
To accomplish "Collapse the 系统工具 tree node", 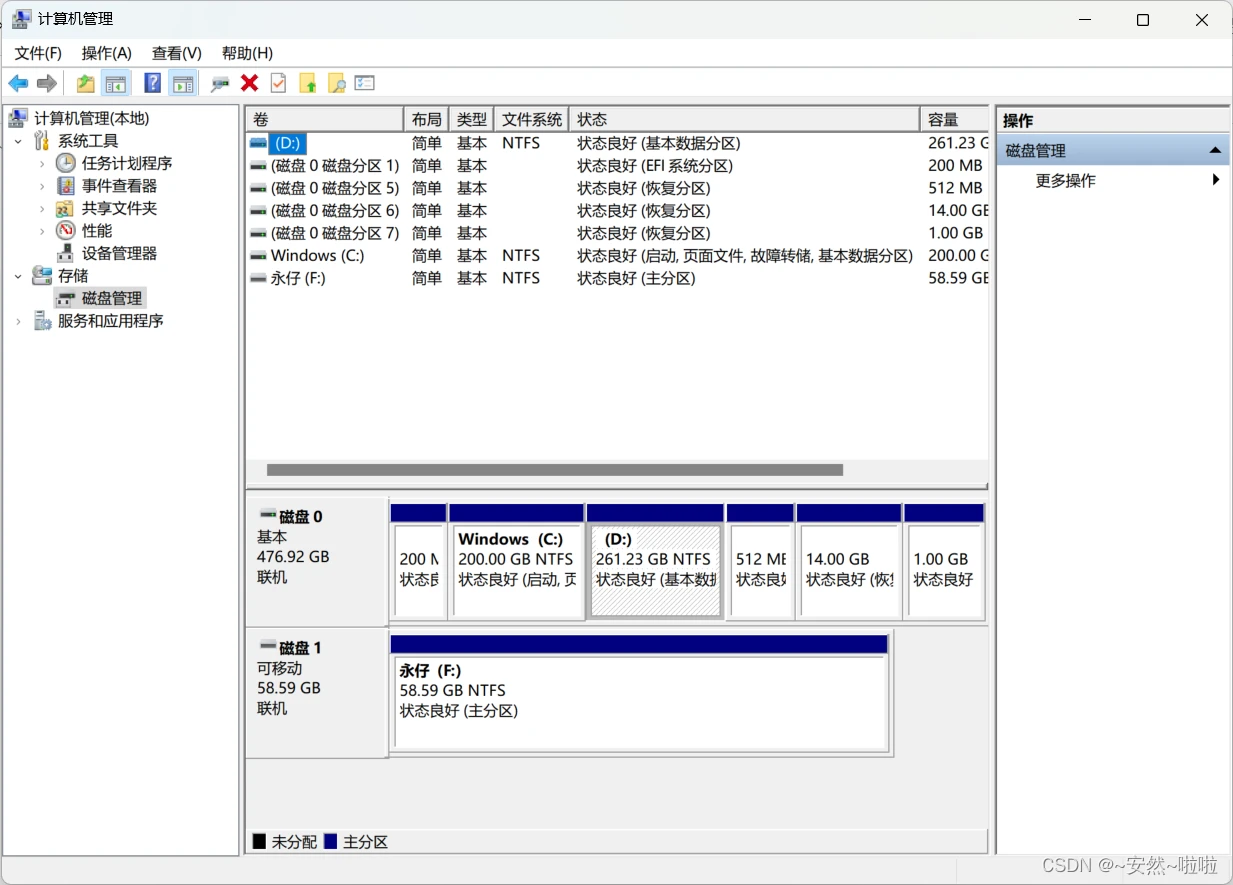I will pyautogui.click(x=18, y=141).
